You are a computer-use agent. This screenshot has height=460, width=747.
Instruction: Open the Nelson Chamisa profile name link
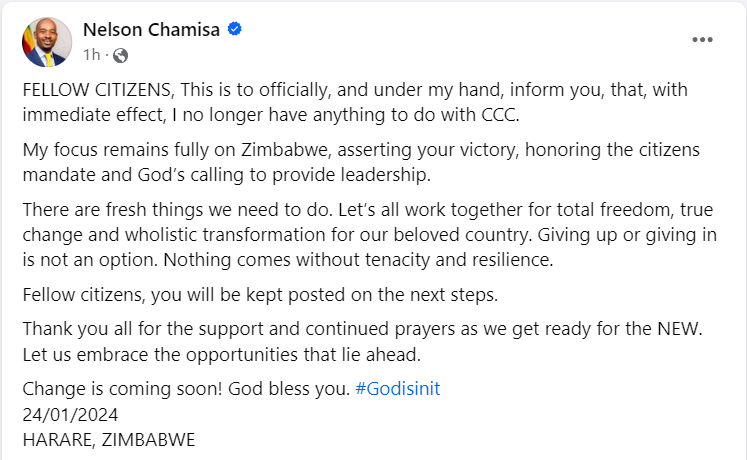click(x=151, y=30)
